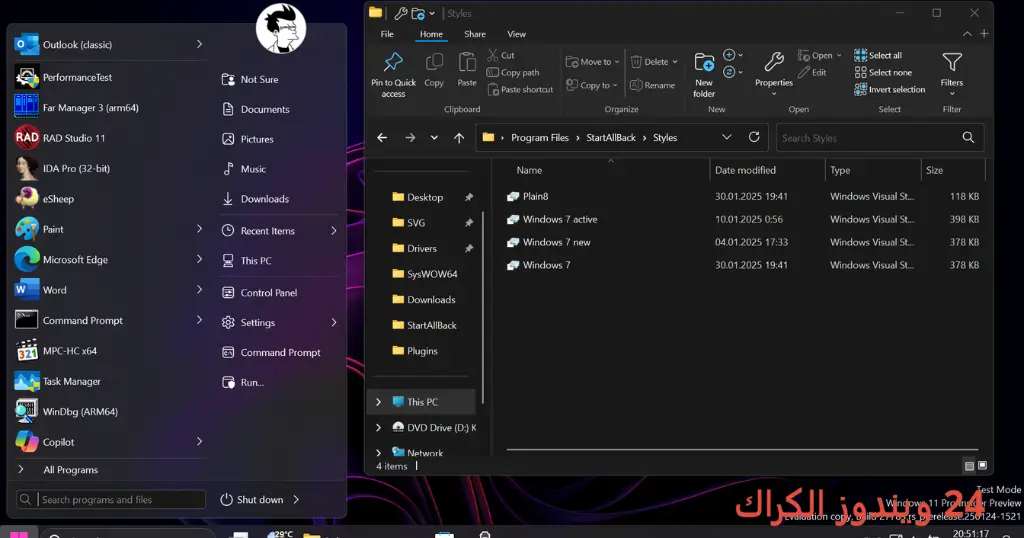The width and height of the screenshot is (1024, 538).
Task: Launch eSheep from Start menu
Action: [108, 198]
